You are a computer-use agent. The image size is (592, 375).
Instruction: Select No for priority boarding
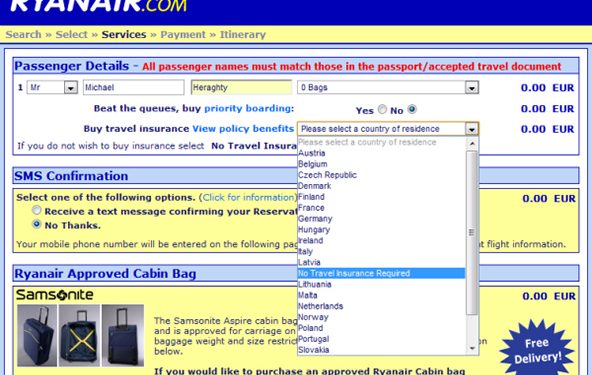pyautogui.click(x=412, y=110)
